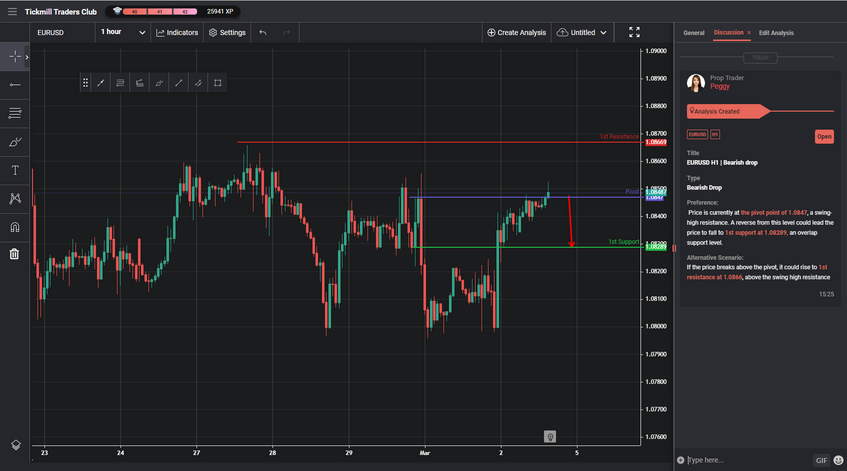The width and height of the screenshot is (847, 471).
Task: Select the XABCD pattern tool
Action: [15, 198]
